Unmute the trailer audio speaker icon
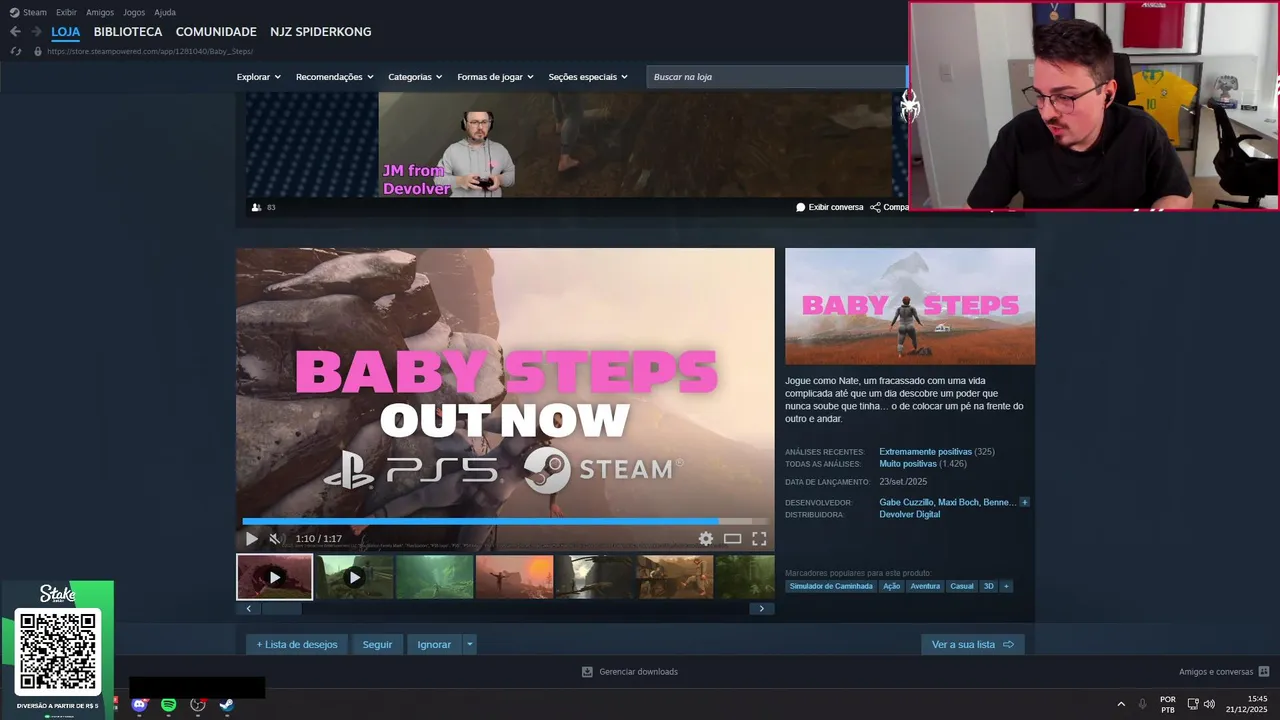 coord(276,539)
